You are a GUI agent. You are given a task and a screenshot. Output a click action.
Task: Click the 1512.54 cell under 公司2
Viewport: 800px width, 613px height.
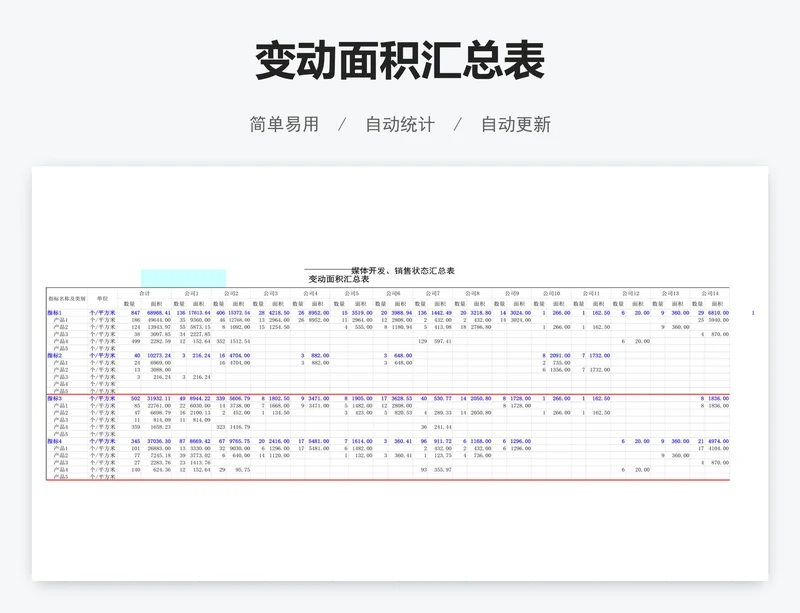coord(240,341)
